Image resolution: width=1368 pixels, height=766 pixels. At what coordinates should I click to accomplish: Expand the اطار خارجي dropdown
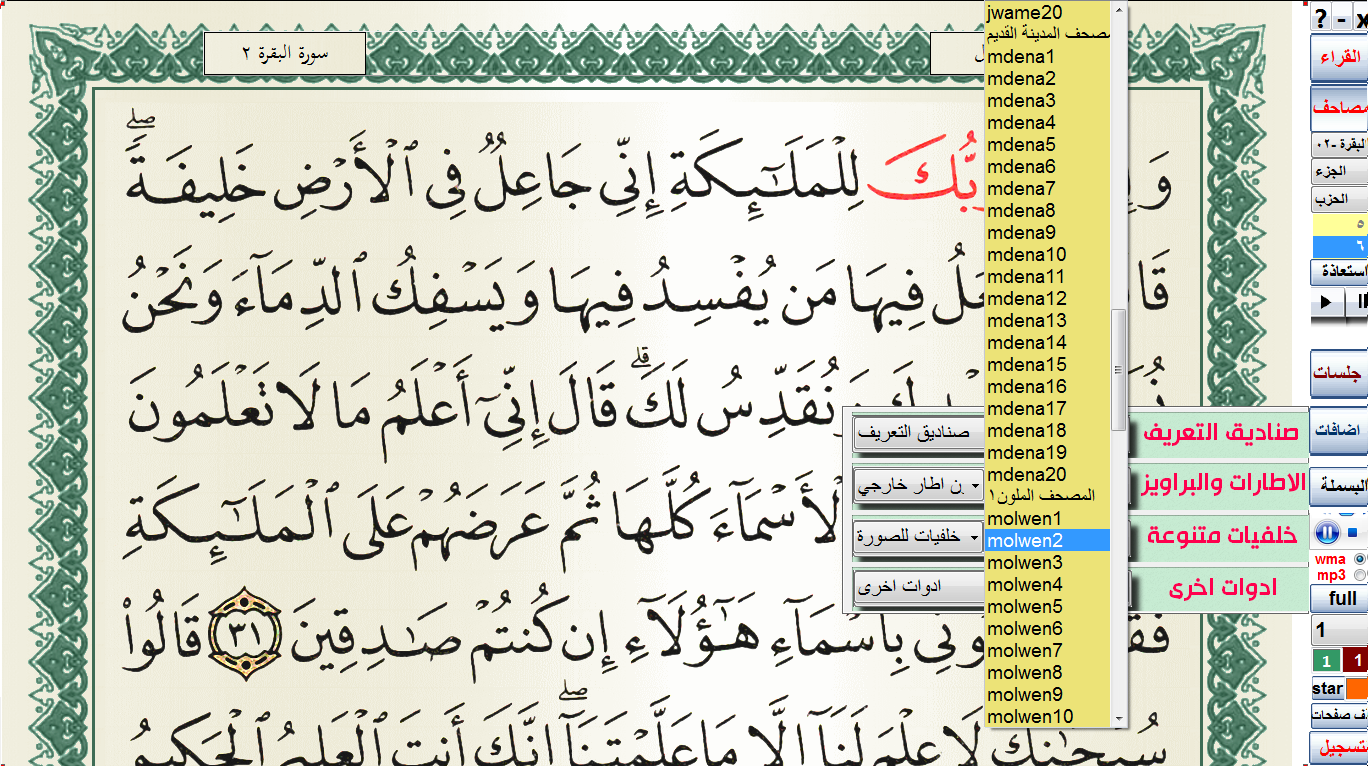(917, 487)
